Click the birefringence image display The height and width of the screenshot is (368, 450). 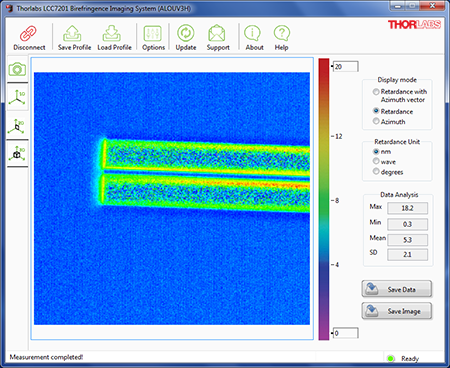pyautogui.click(x=172, y=198)
